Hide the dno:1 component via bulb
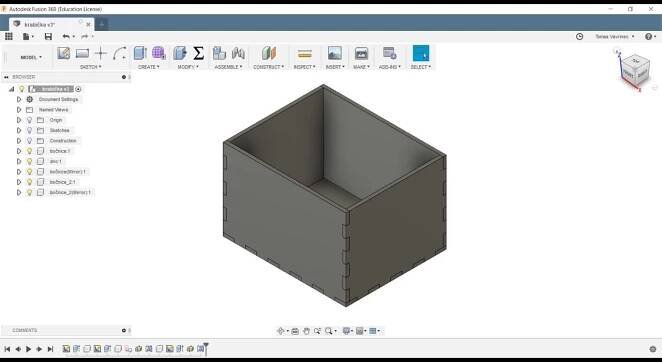662x362 pixels. (x=30, y=161)
